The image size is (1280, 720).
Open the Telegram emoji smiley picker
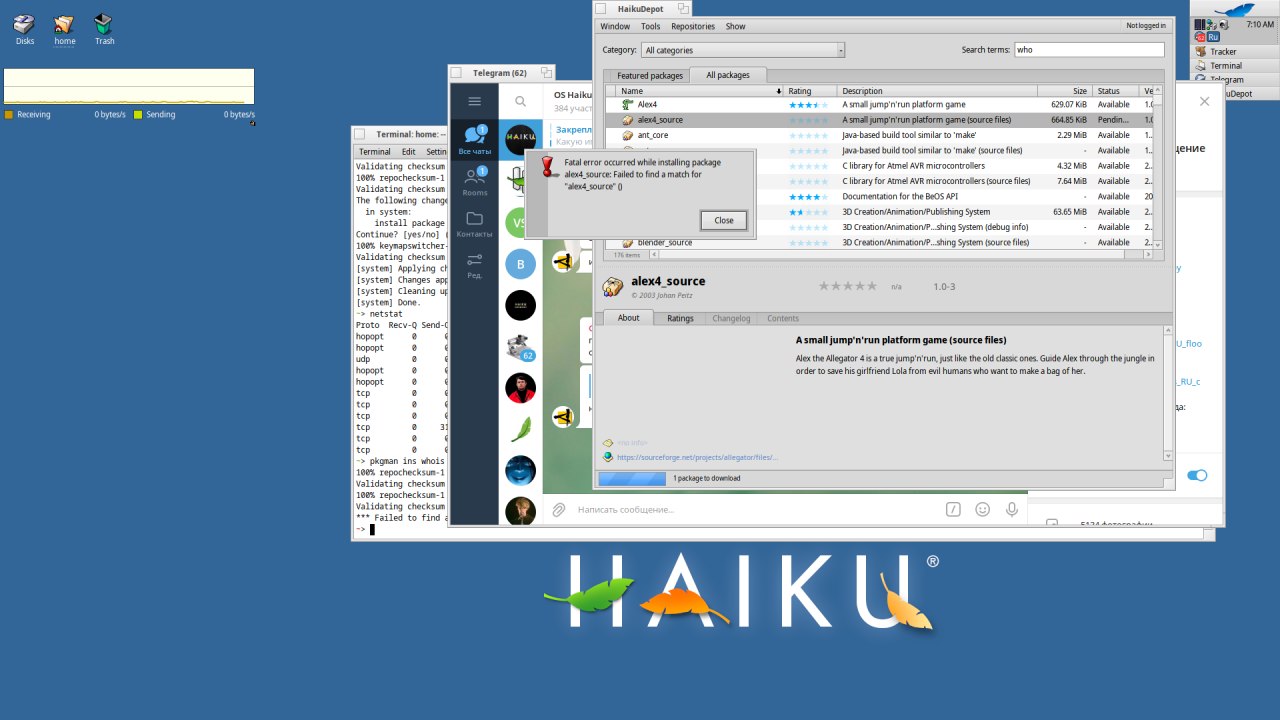point(982,509)
